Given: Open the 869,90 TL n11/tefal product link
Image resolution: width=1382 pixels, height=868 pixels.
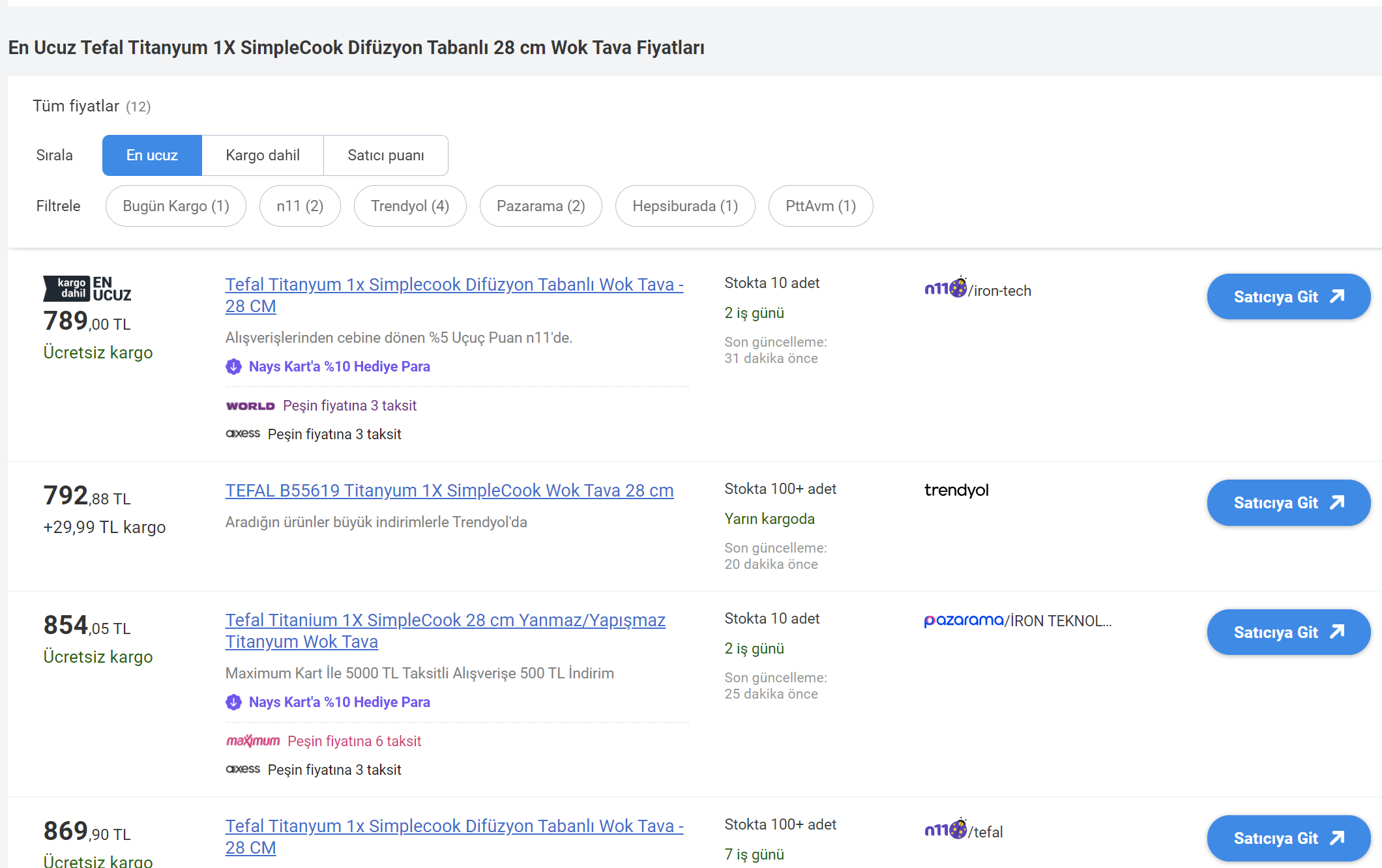Looking at the screenshot, I should click(454, 837).
